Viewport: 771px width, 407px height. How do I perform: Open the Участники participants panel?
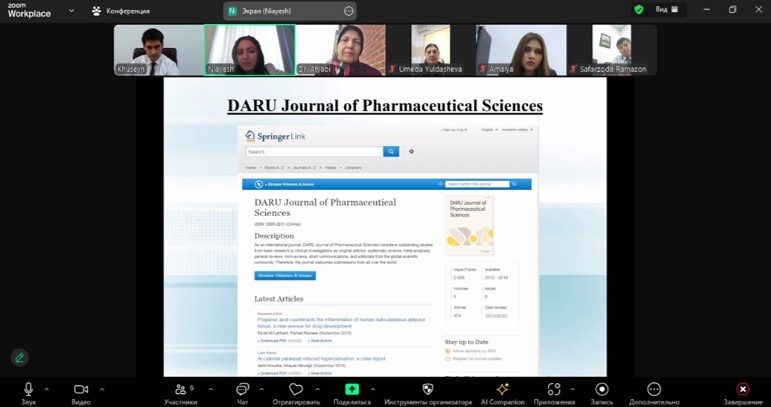(180, 389)
